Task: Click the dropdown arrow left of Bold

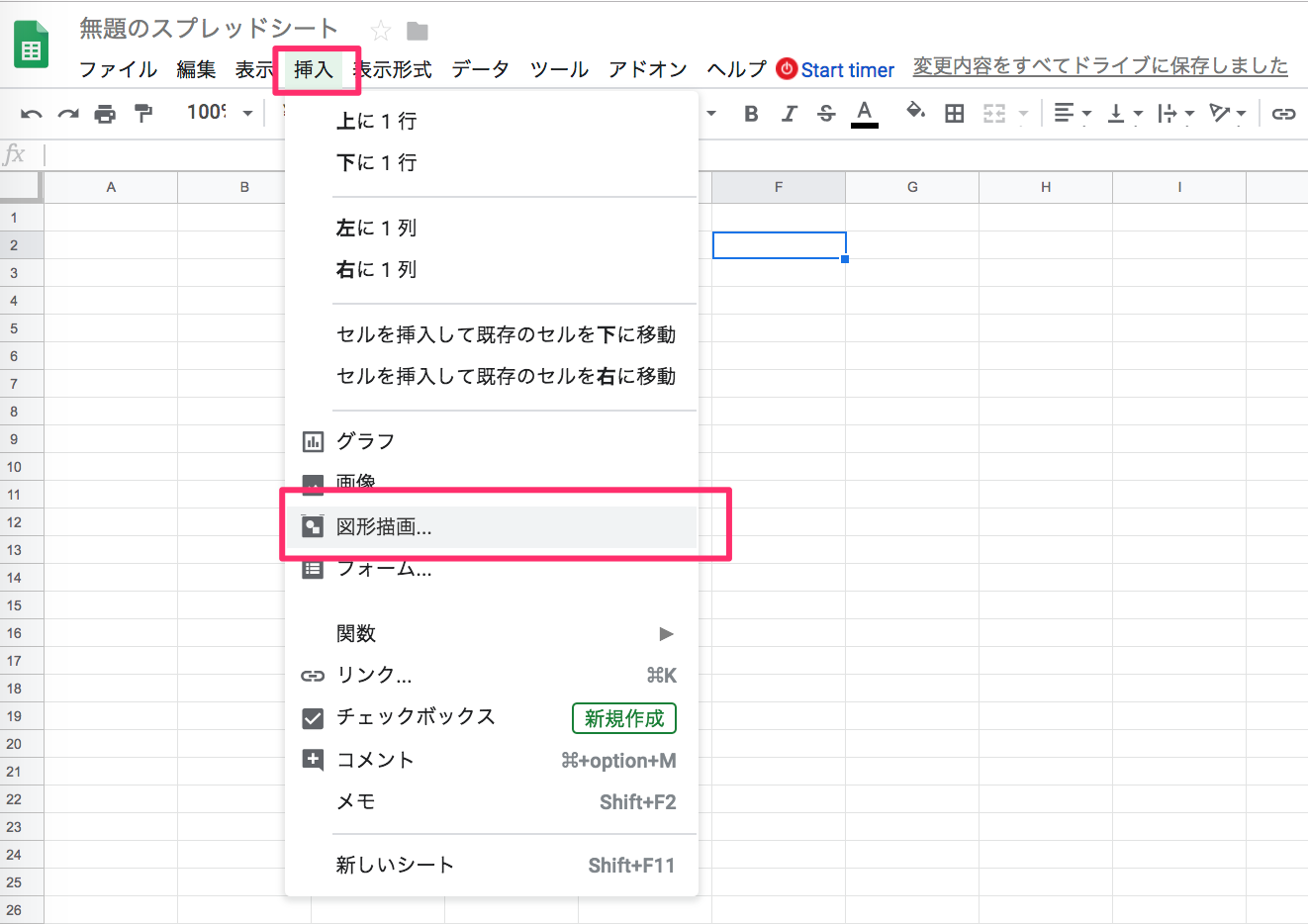Action: (710, 114)
